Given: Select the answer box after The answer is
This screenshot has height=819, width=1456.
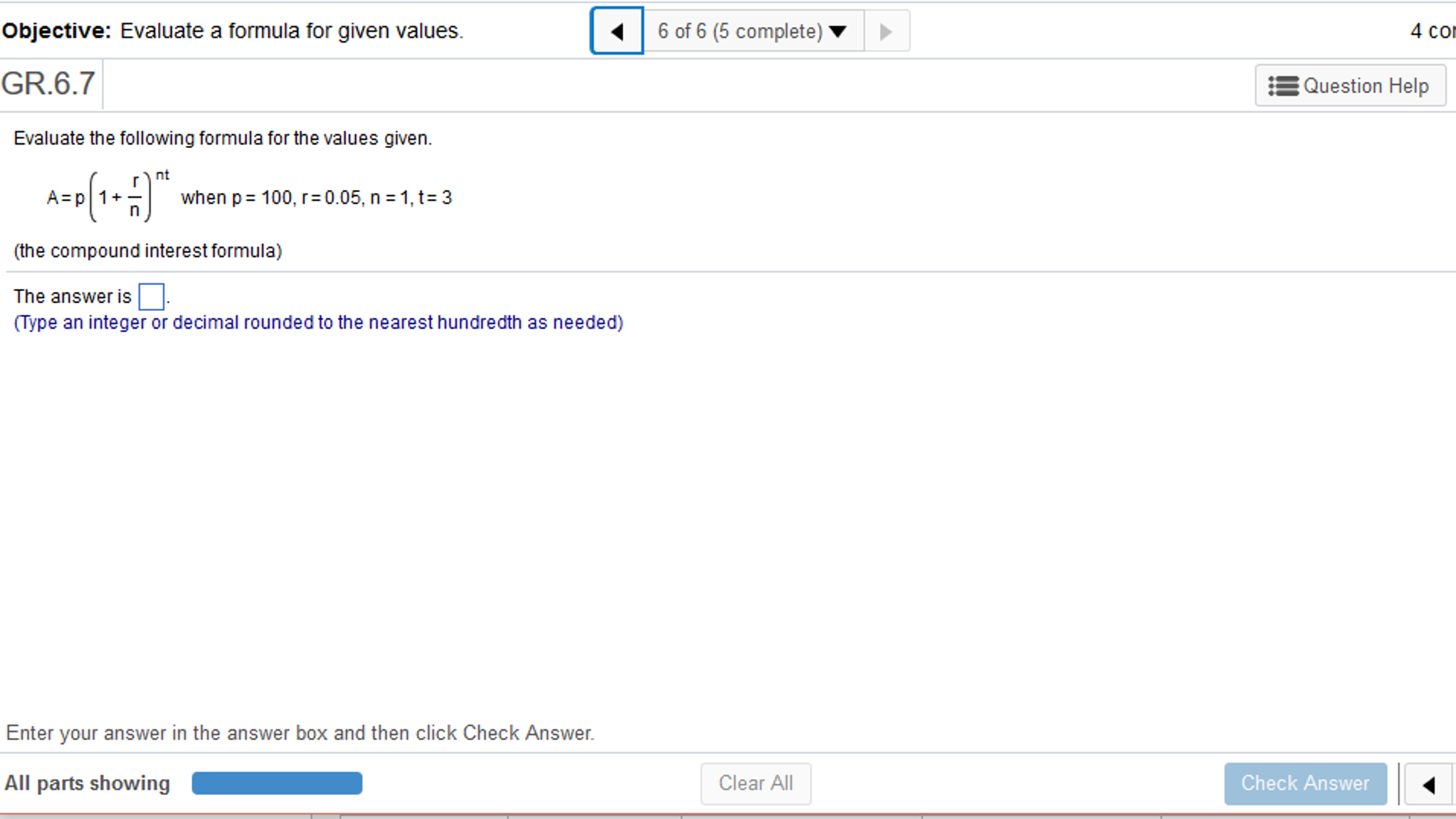Looking at the screenshot, I should click(x=151, y=297).
